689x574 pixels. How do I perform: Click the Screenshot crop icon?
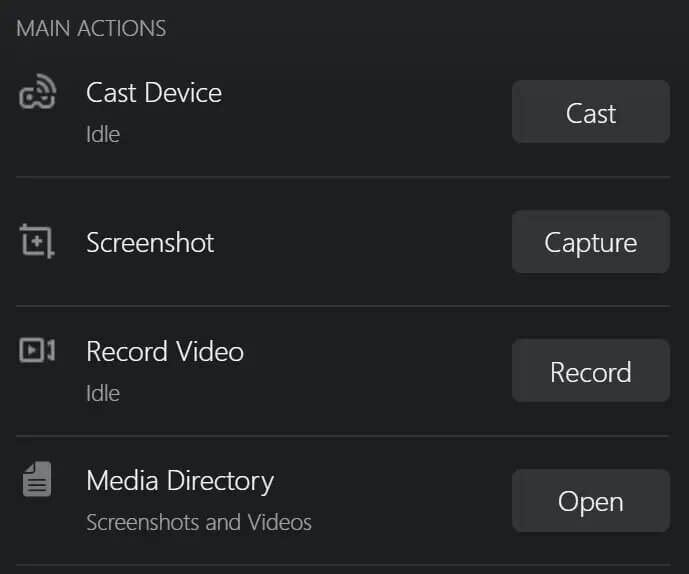(x=36, y=242)
